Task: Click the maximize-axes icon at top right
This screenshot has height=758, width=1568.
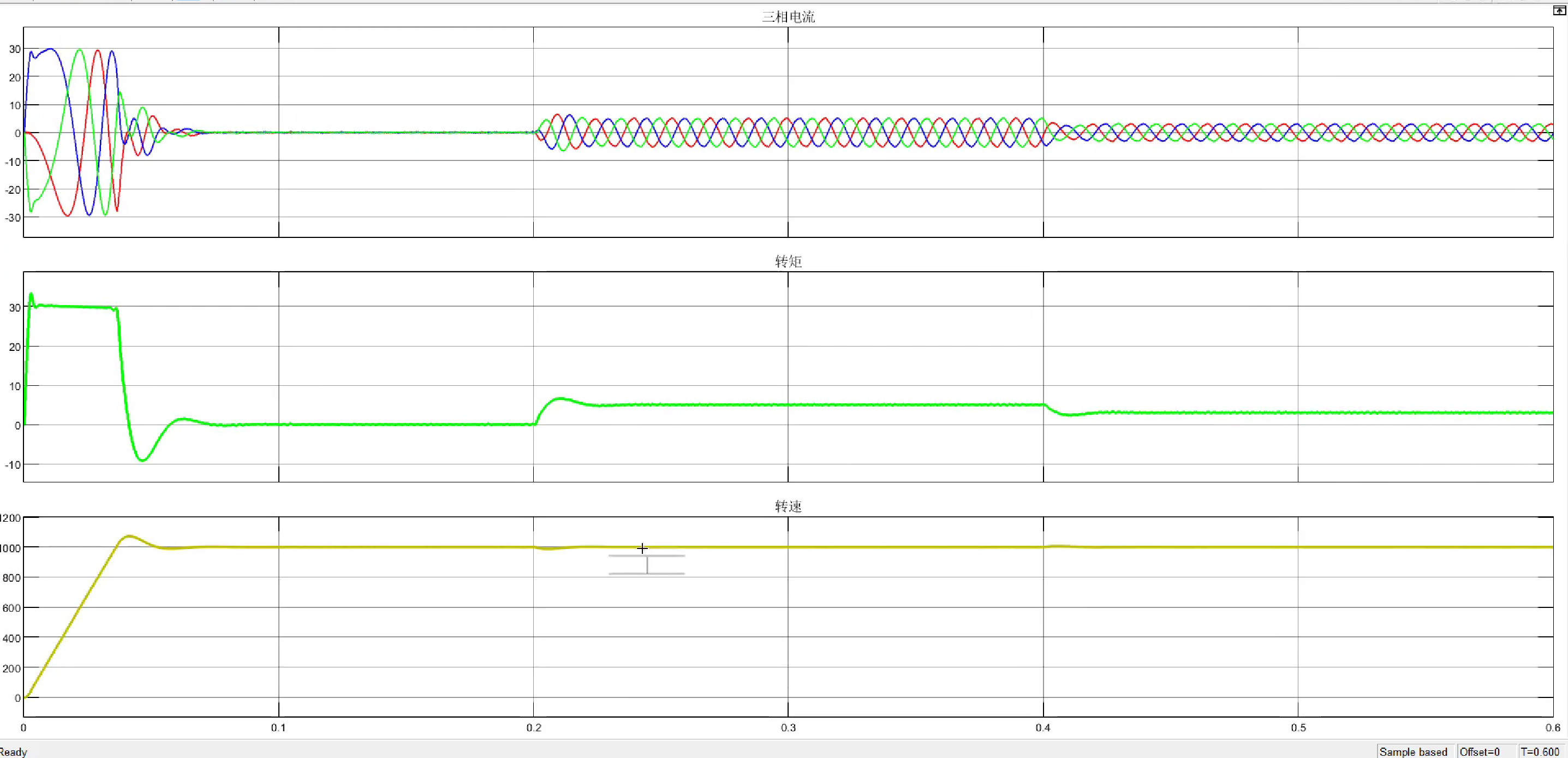Action: coord(1559,10)
